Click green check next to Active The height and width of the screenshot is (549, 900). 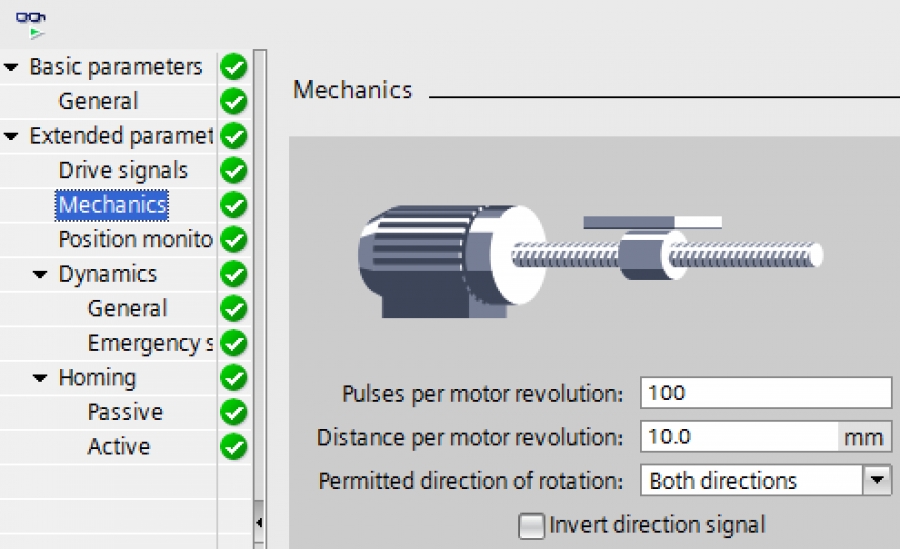pos(234,447)
